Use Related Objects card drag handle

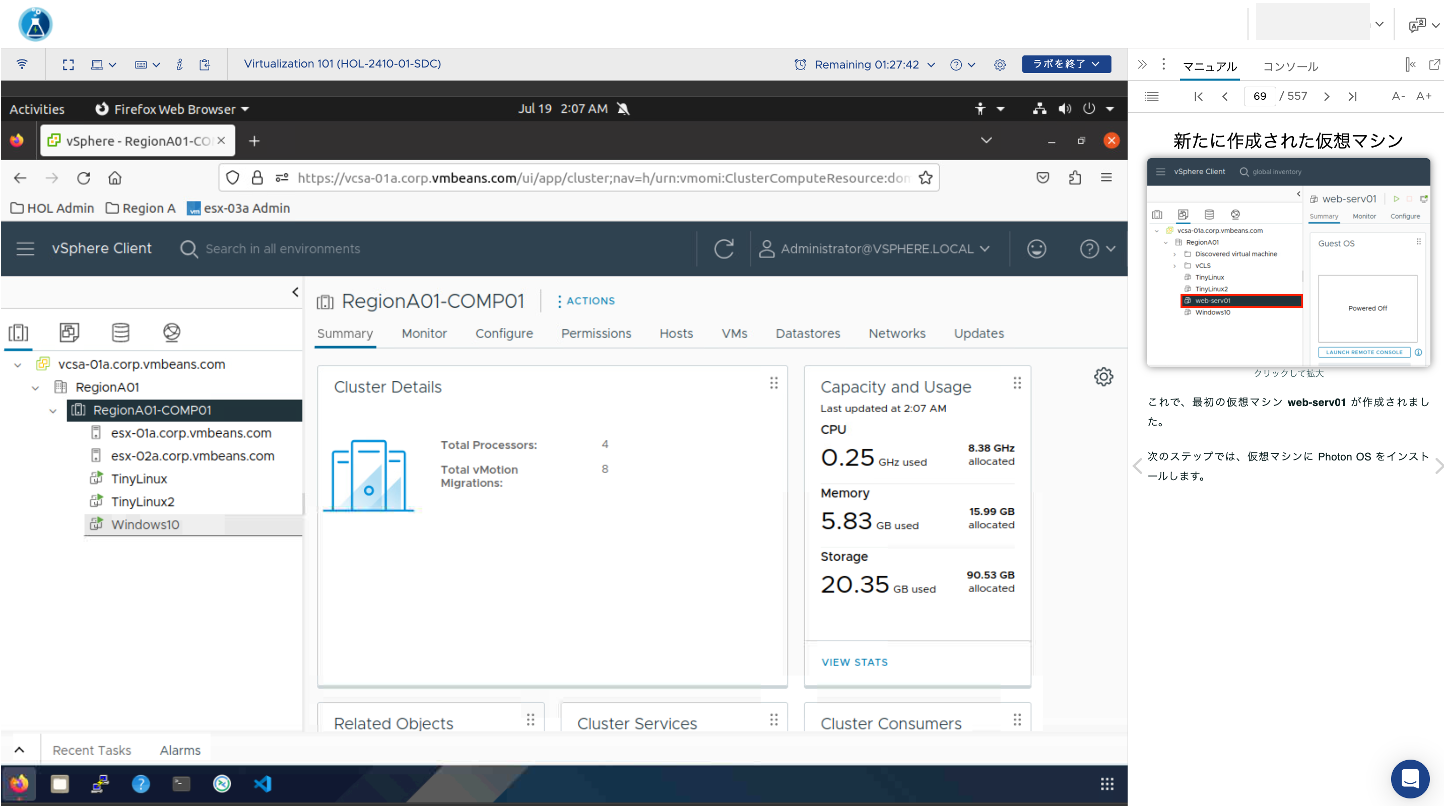[x=530, y=719]
